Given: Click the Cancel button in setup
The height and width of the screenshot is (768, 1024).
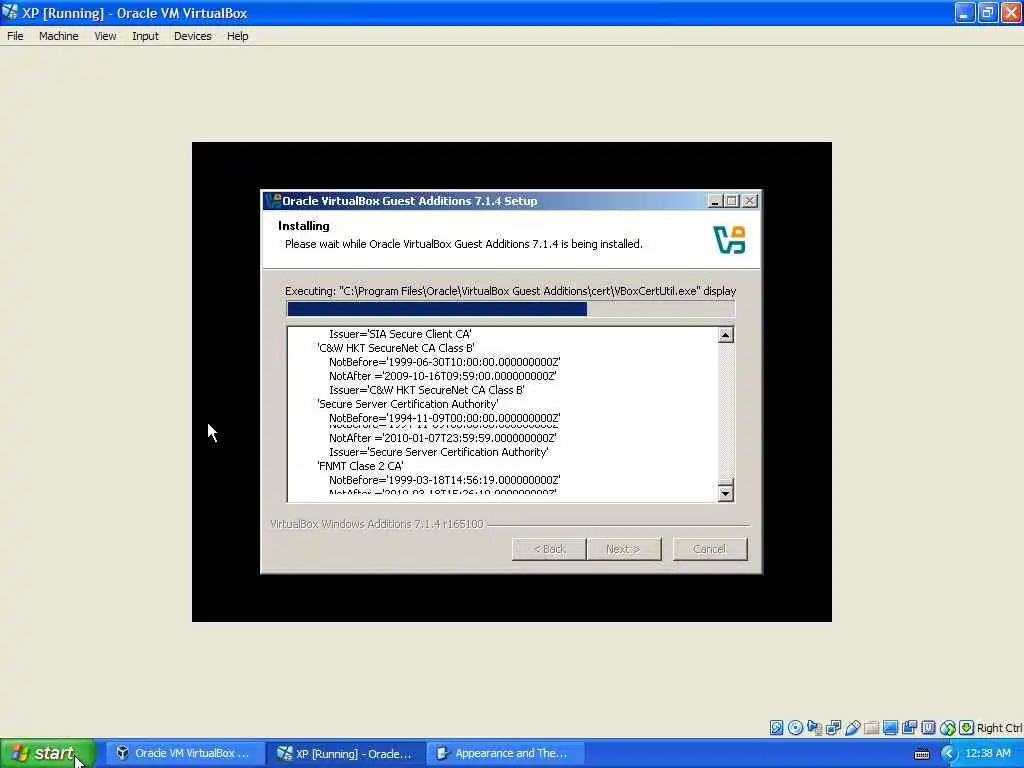Looking at the screenshot, I should (x=710, y=549).
